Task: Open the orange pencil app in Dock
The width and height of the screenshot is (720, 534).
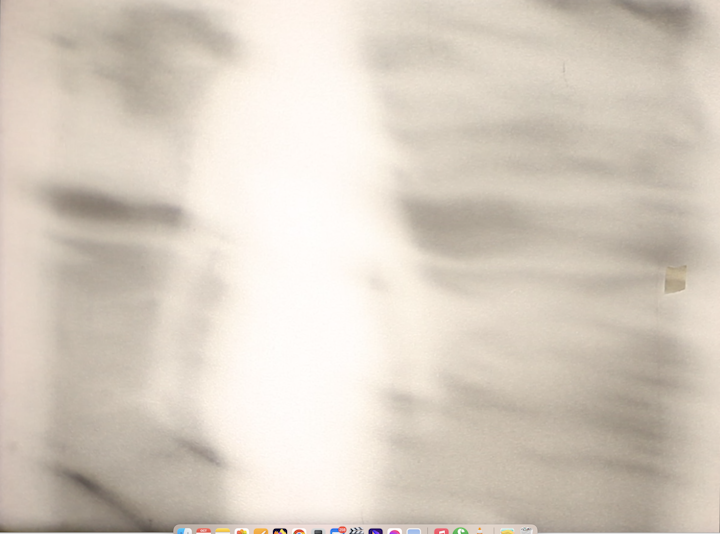Action: pos(260,531)
